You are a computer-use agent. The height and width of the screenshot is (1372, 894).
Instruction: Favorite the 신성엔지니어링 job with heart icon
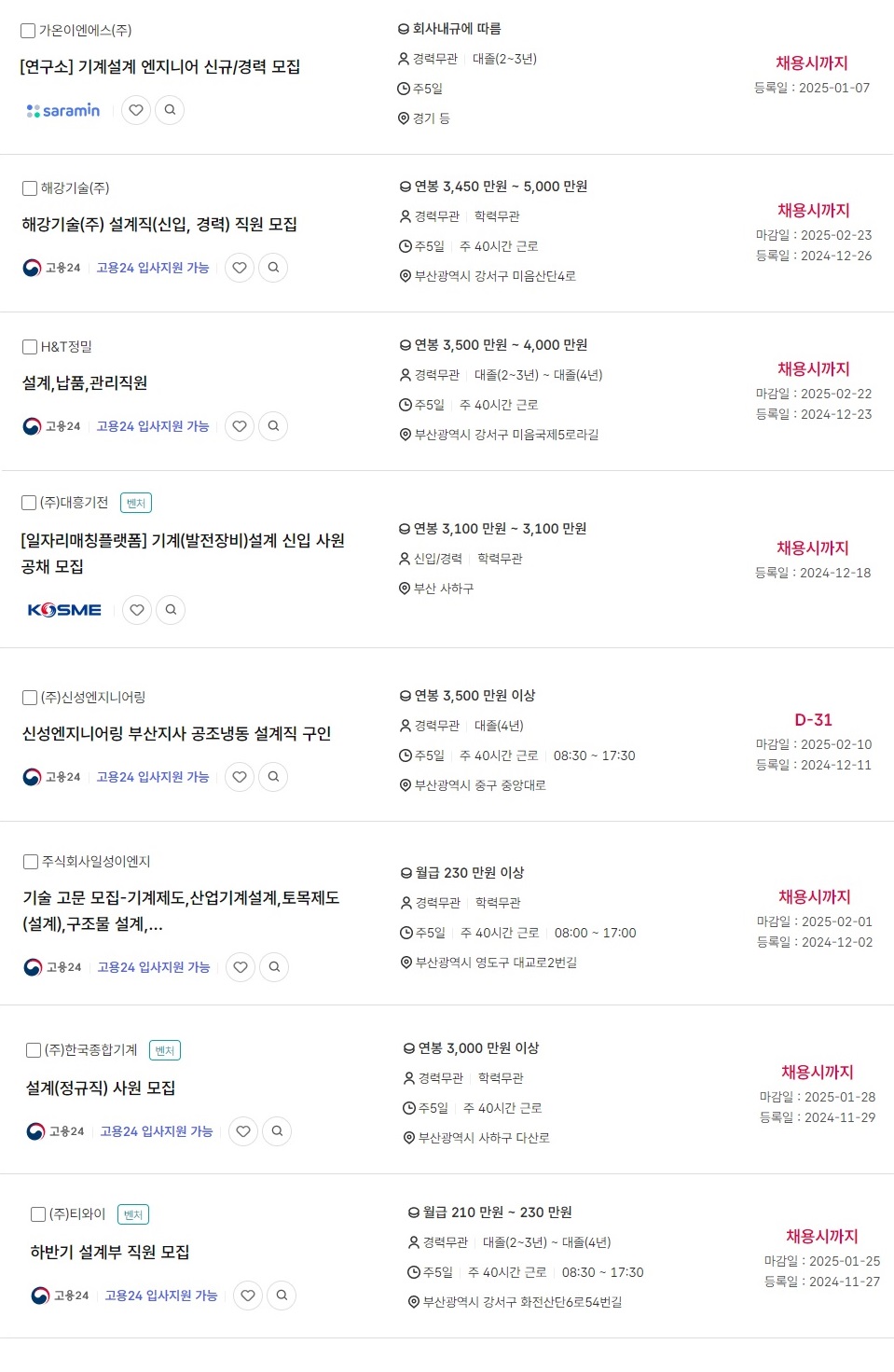[240, 777]
